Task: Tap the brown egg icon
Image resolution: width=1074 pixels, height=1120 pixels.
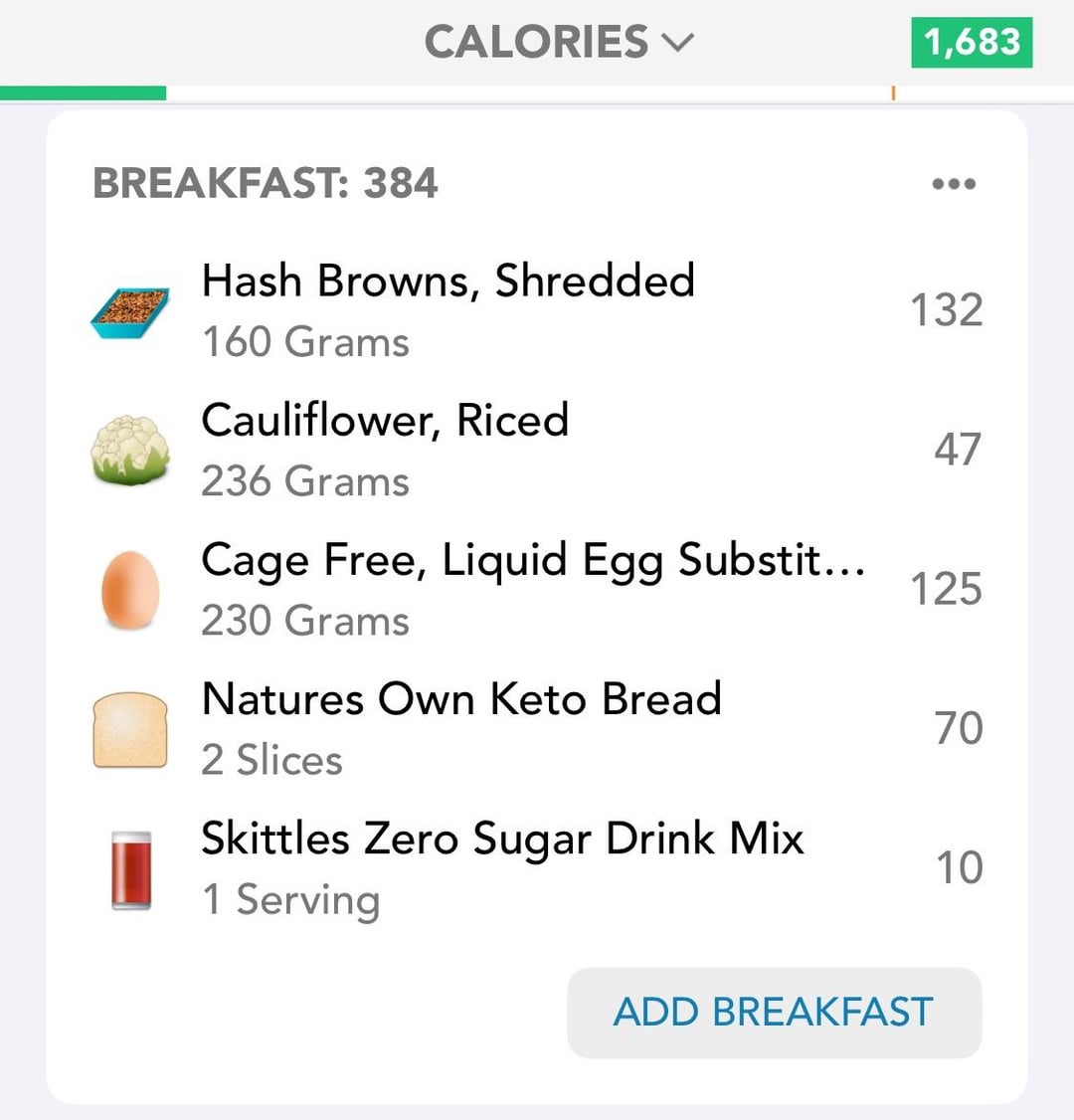Action: pyautogui.click(x=130, y=590)
